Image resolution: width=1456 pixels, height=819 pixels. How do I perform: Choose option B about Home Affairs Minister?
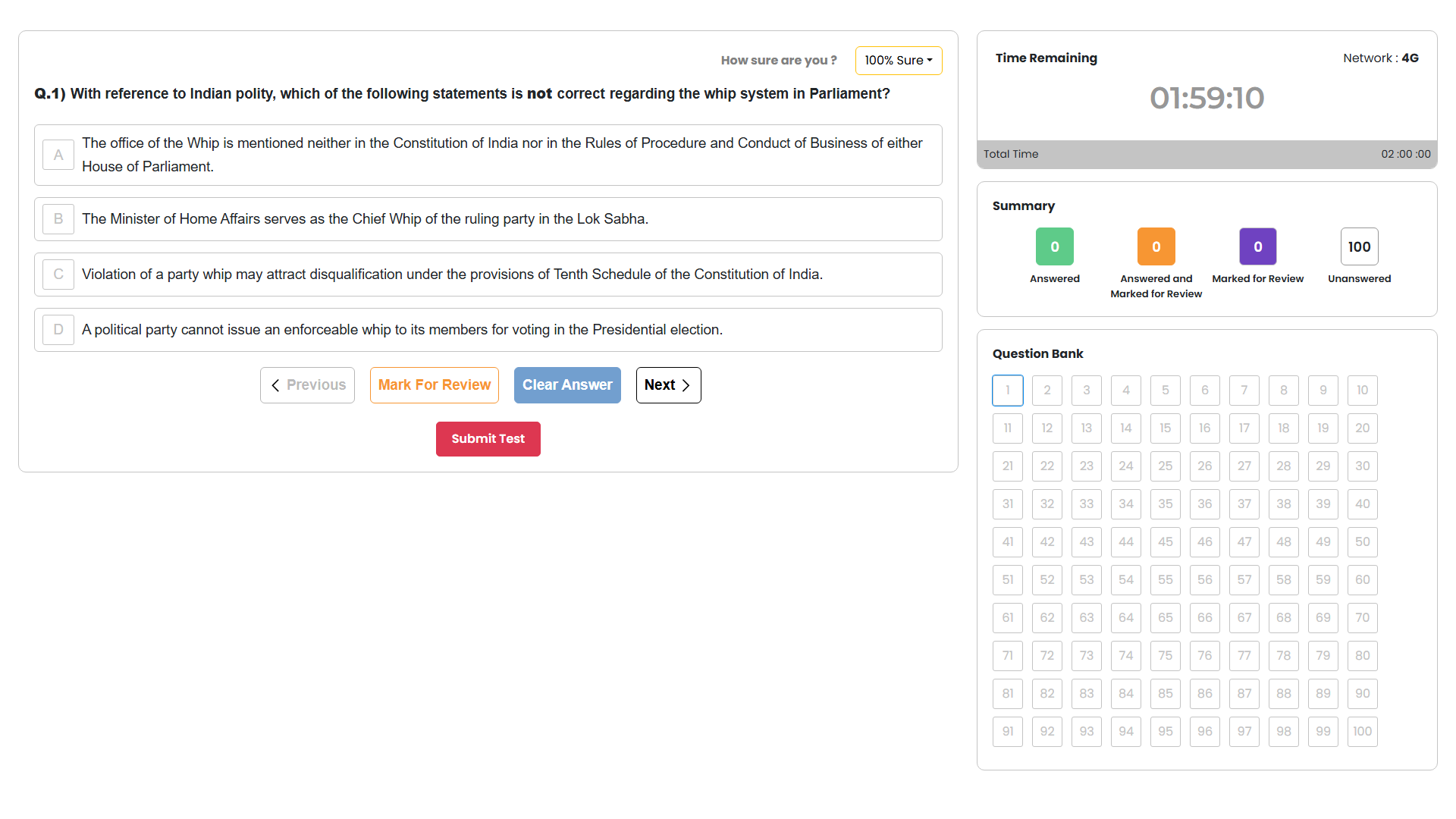[364, 219]
